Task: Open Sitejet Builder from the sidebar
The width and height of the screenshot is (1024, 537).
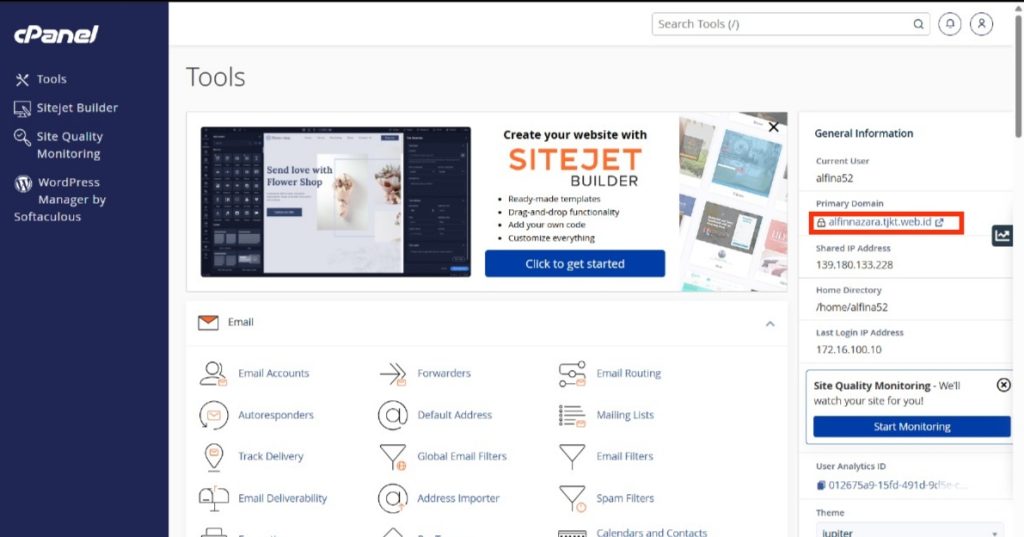Action: coord(76,108)
